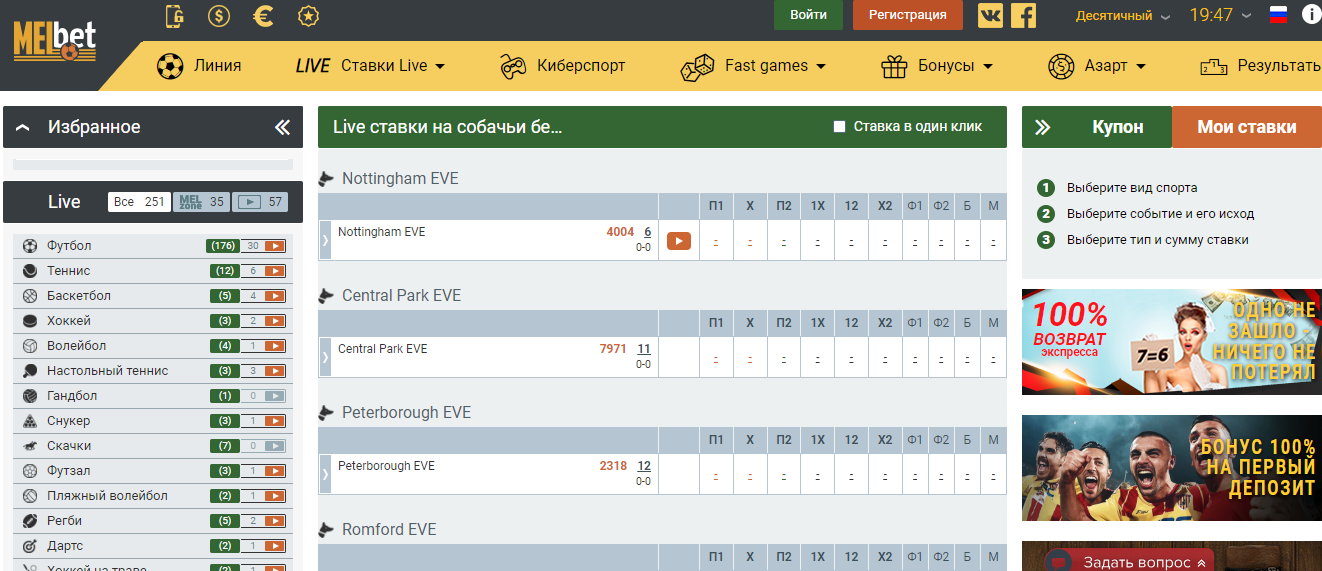This screenshot has height=571, width=1322.
Task: Click the dollar coin icon
Action: click(x=219, y=15)
